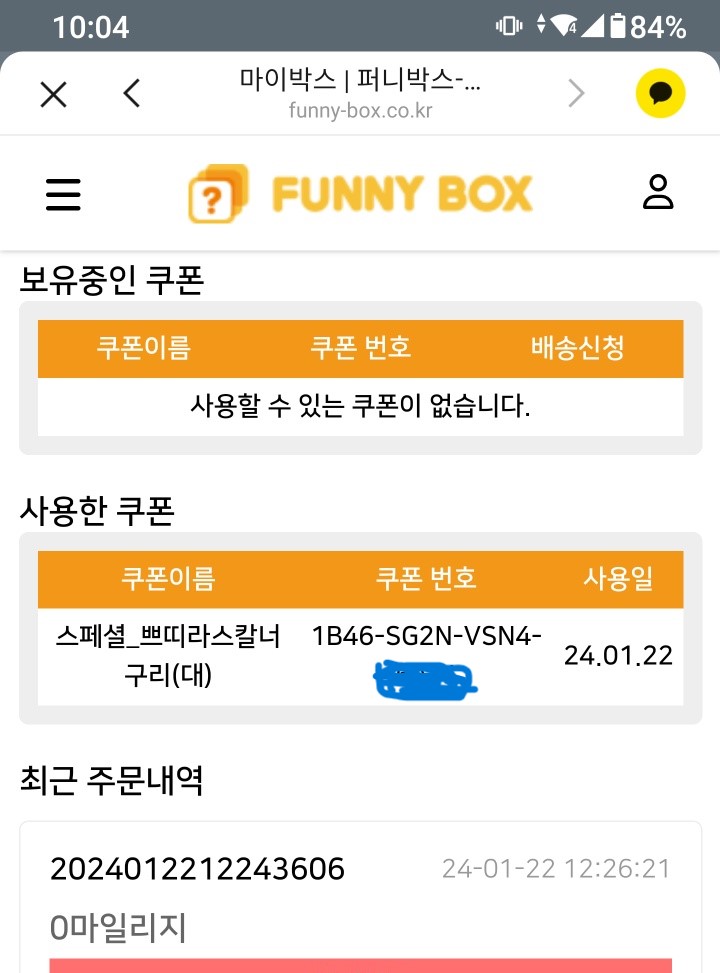The height and width of the screenshot is (973, 720).
Task: Click the FUNNY BOX title text
Action: click(x=402, y=194)
